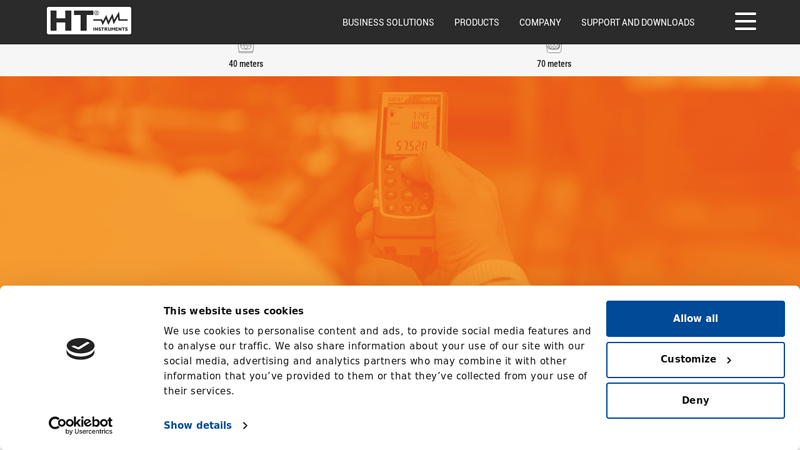Screen dimensions: 800x450
Task: Open the hamburger menu icon
Action: pos(745,21)
